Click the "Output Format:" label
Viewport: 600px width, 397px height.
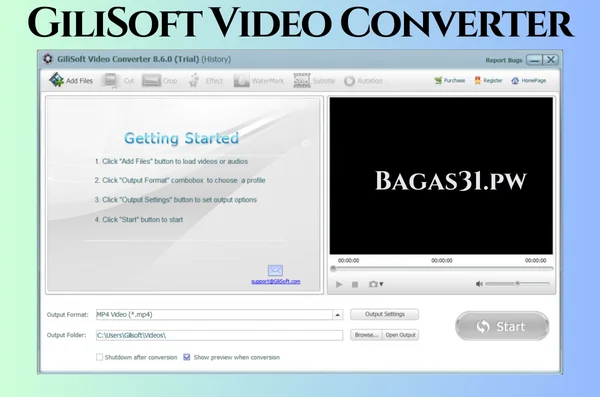point(67,315)
